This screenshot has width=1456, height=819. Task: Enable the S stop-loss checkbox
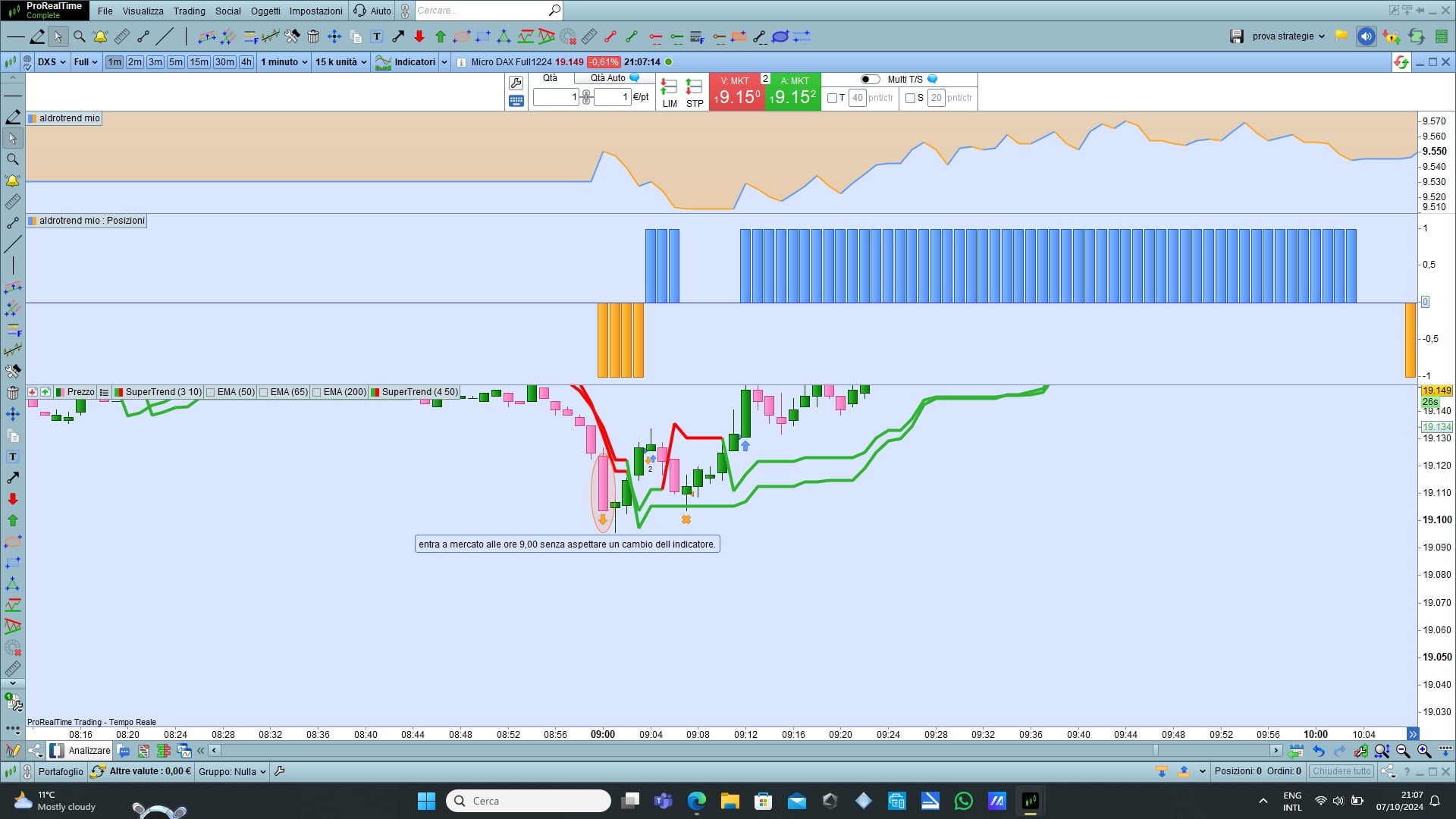click(910, 98)
